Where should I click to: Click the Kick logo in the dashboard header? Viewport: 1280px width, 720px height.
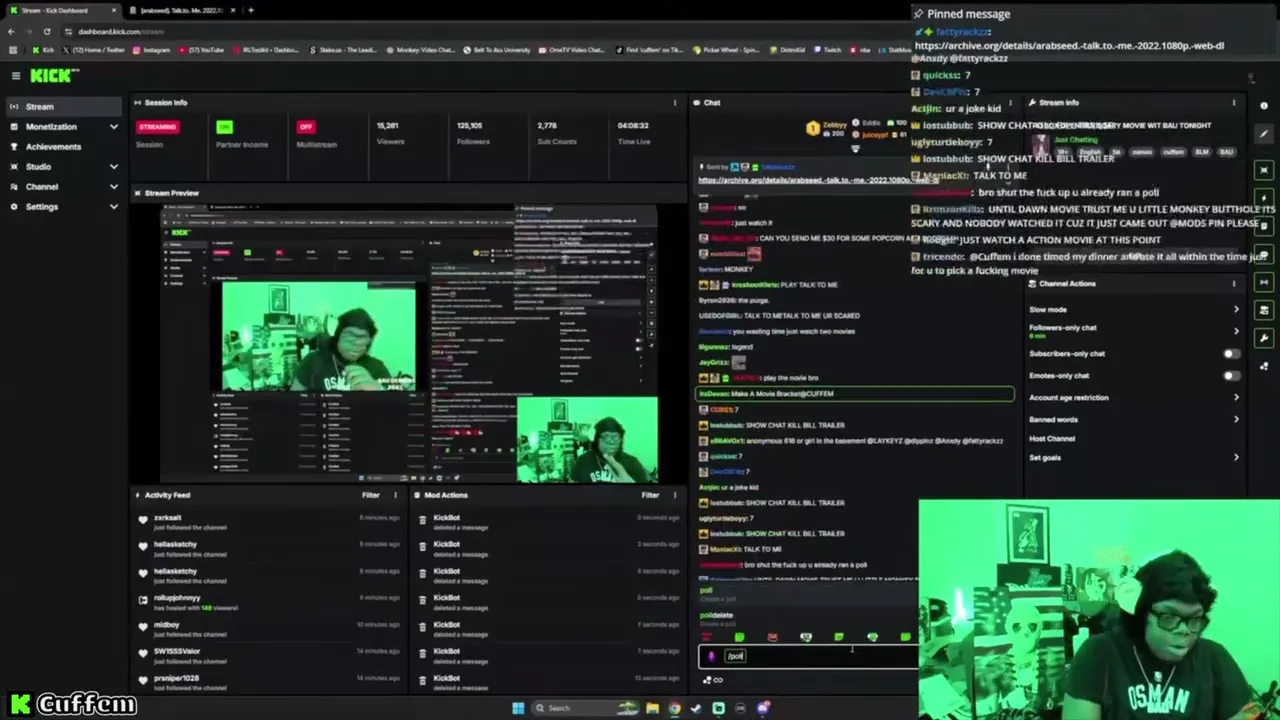[x=51, y=76]
